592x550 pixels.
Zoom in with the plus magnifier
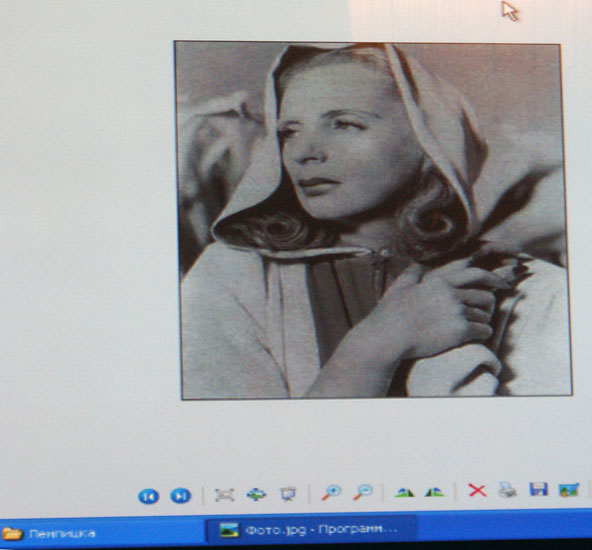pos(331,493)
